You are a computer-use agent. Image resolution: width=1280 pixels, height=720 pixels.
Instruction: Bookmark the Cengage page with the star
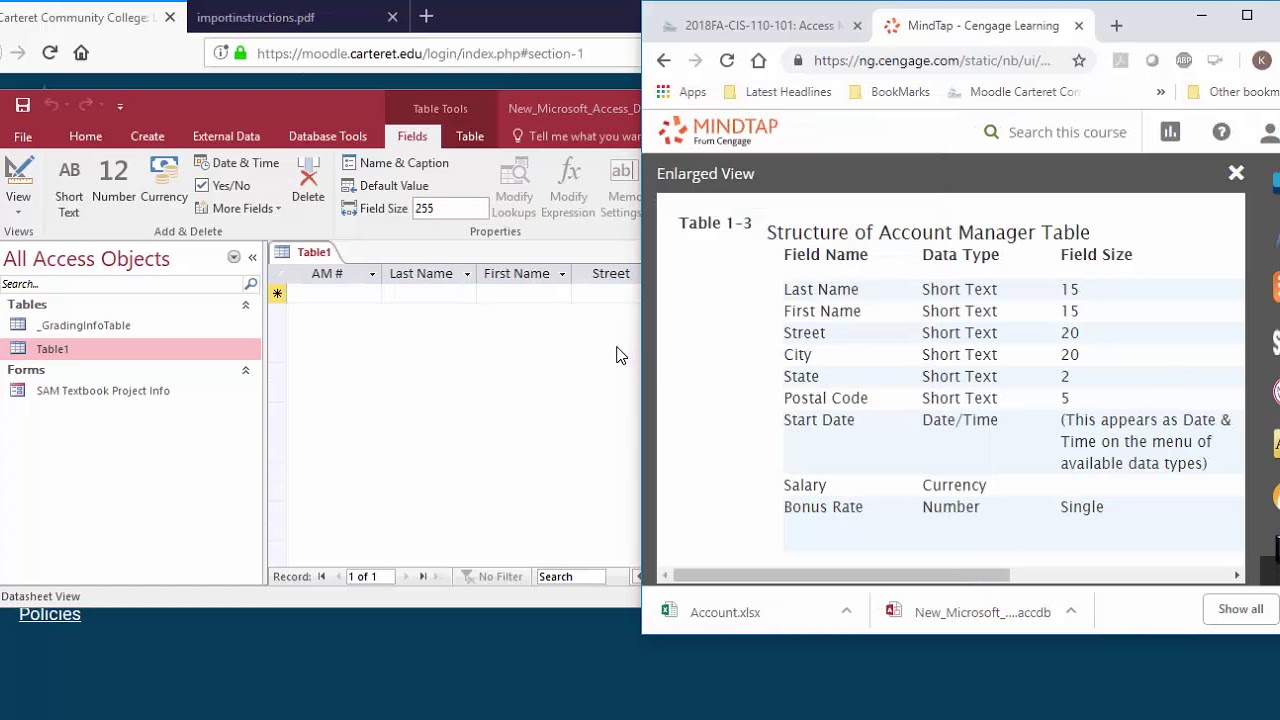1079,61
